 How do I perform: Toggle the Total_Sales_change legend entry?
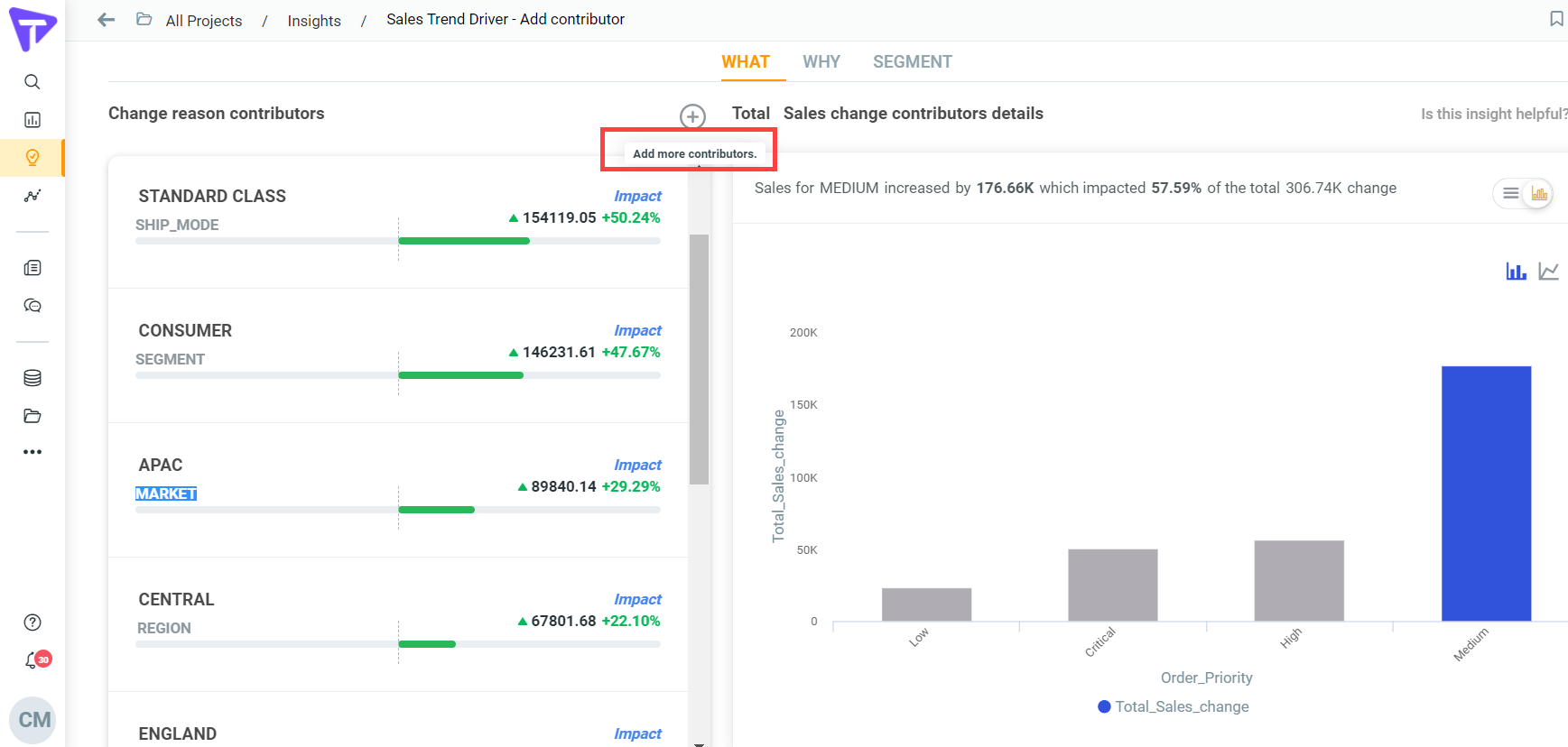(x=1174, y=706)
